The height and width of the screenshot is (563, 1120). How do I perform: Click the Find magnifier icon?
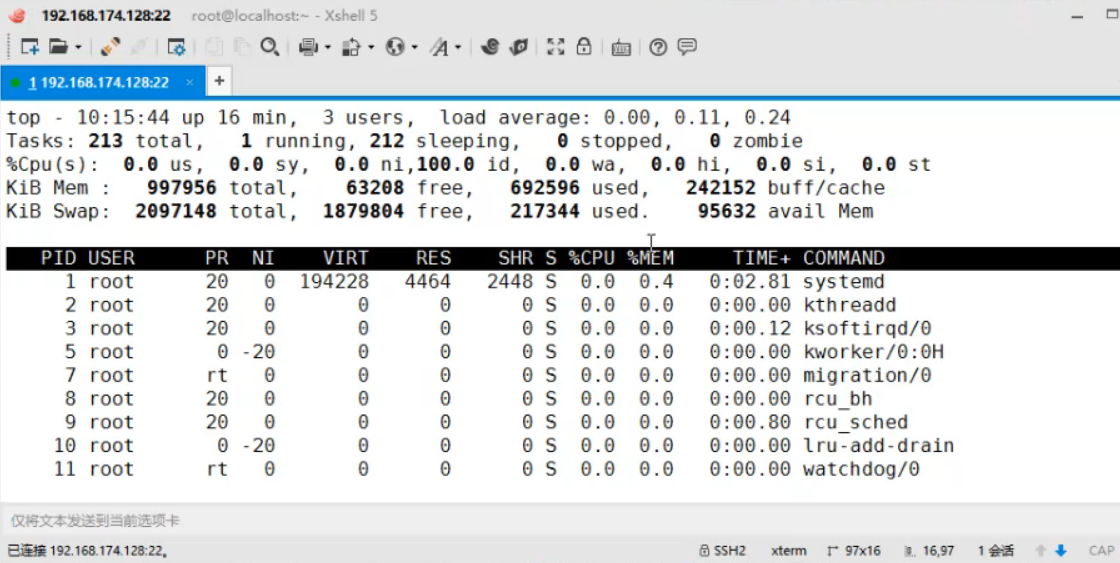point(269,47)
